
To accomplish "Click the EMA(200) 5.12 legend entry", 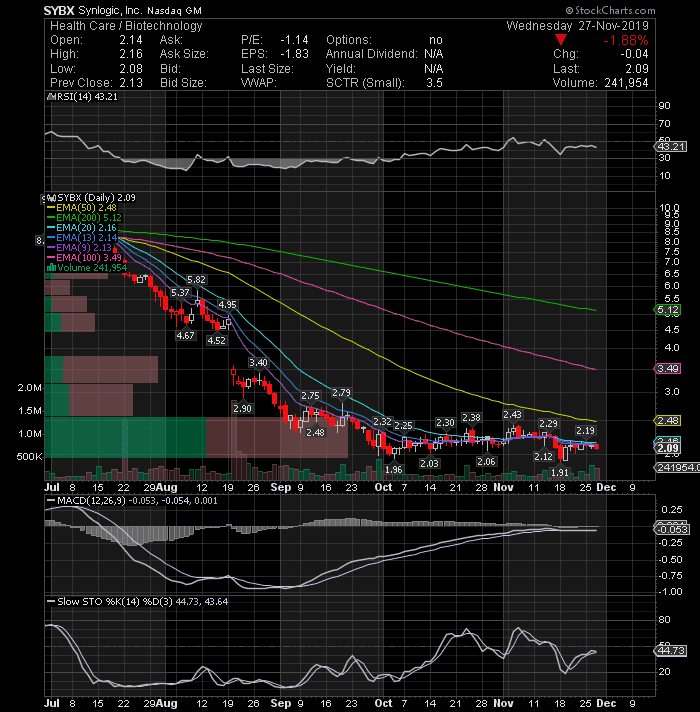I will (84, 218).
